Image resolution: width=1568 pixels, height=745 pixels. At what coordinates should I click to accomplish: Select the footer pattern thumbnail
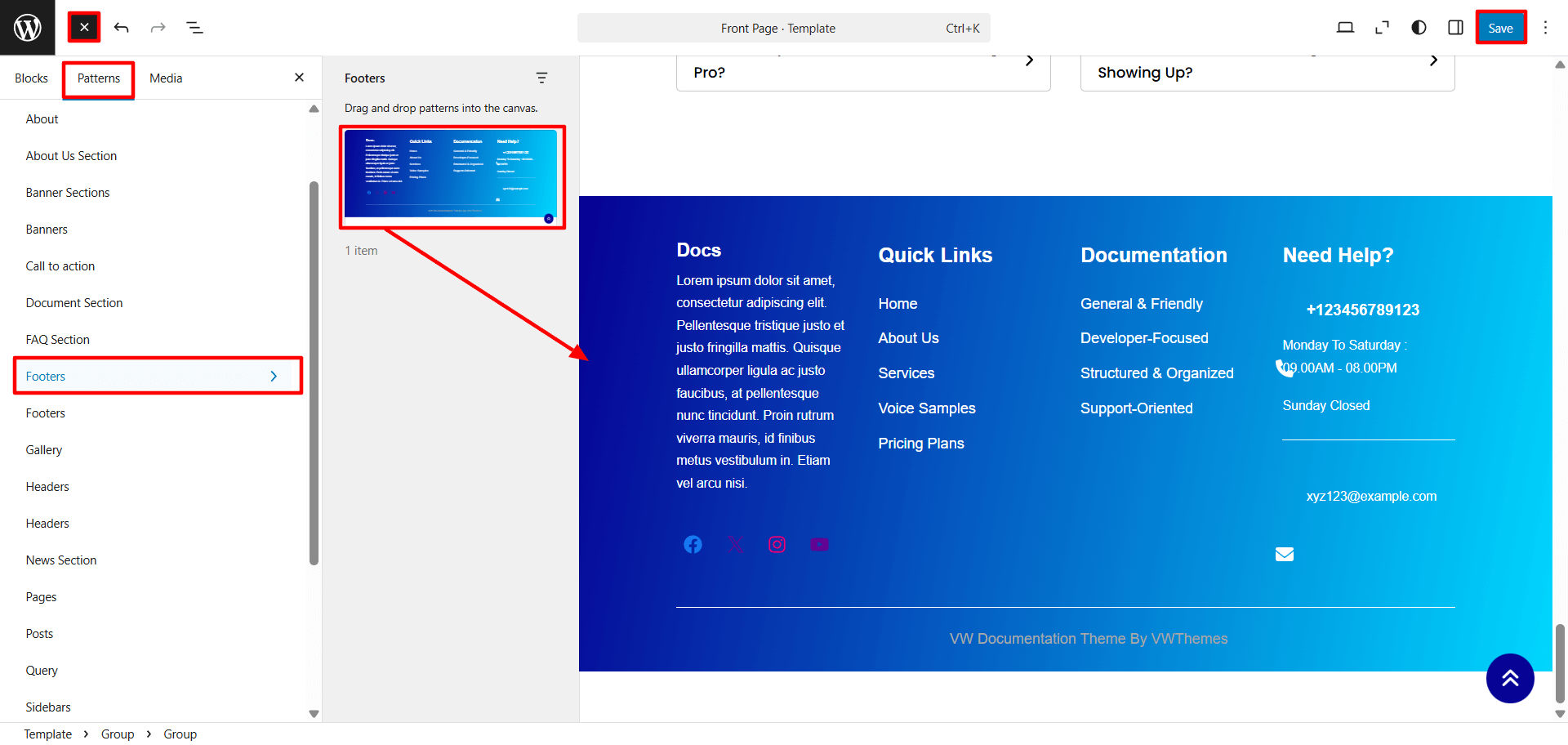coord(452,176)
